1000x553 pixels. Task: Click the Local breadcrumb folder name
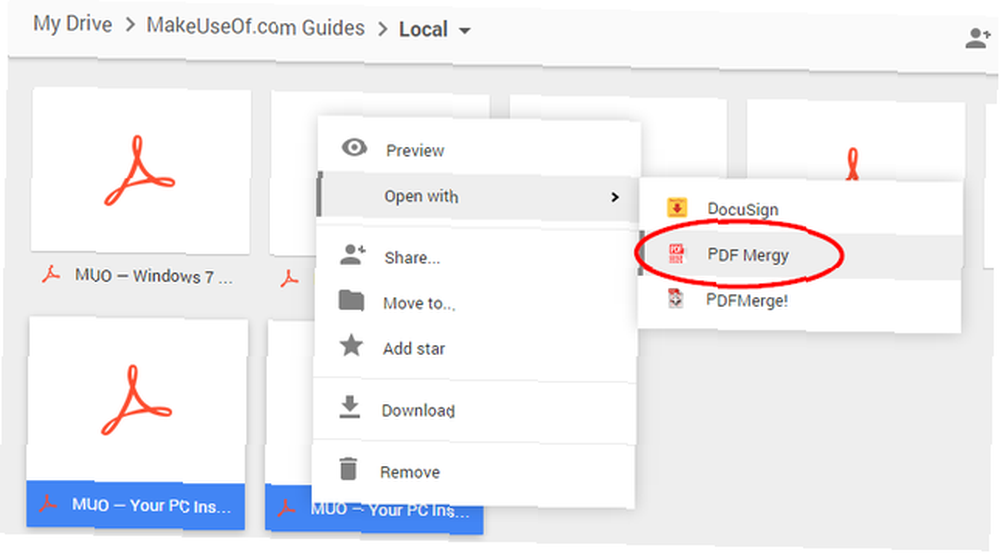423,29
